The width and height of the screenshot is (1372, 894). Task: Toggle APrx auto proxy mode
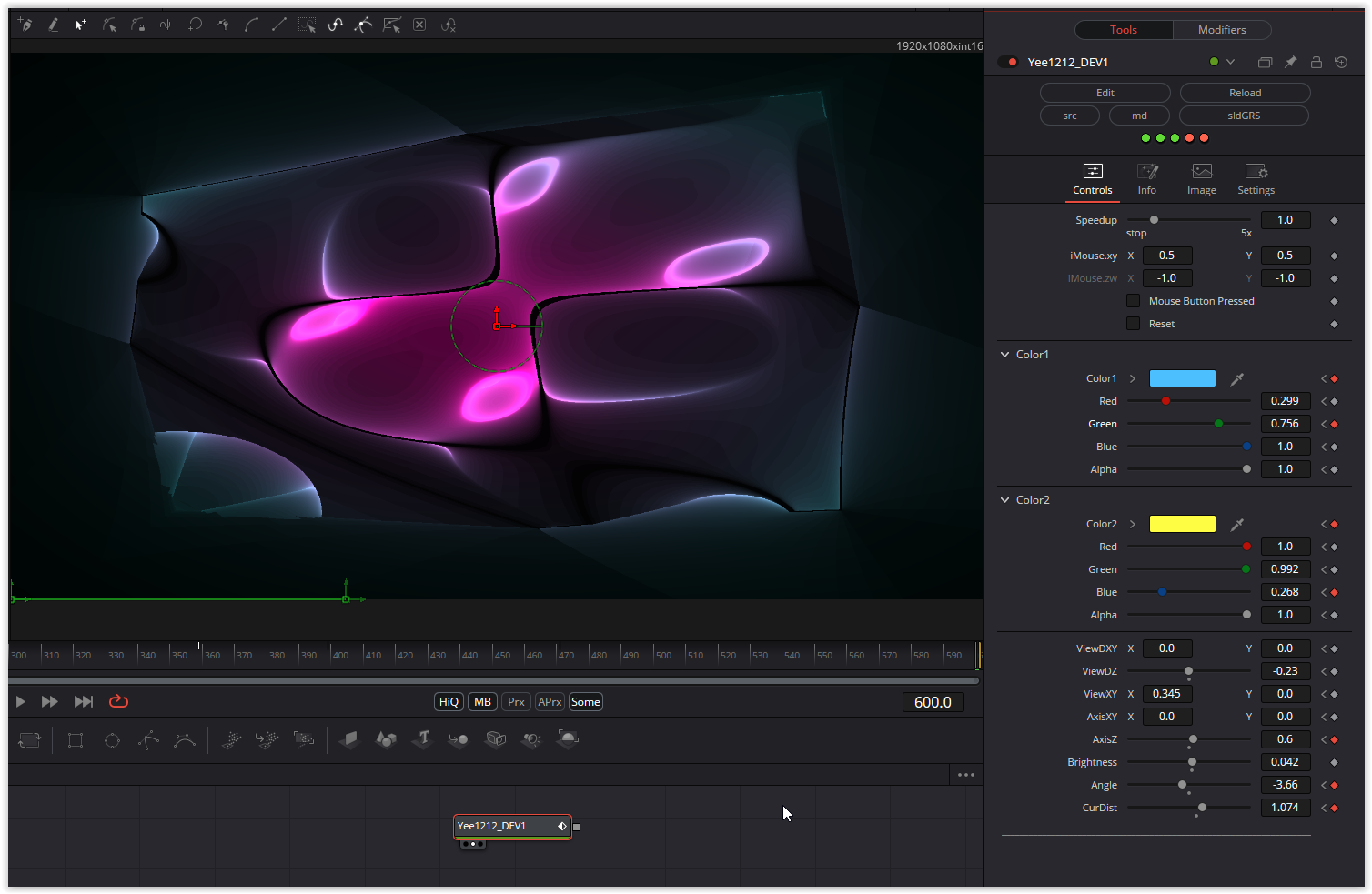point(550,702)
